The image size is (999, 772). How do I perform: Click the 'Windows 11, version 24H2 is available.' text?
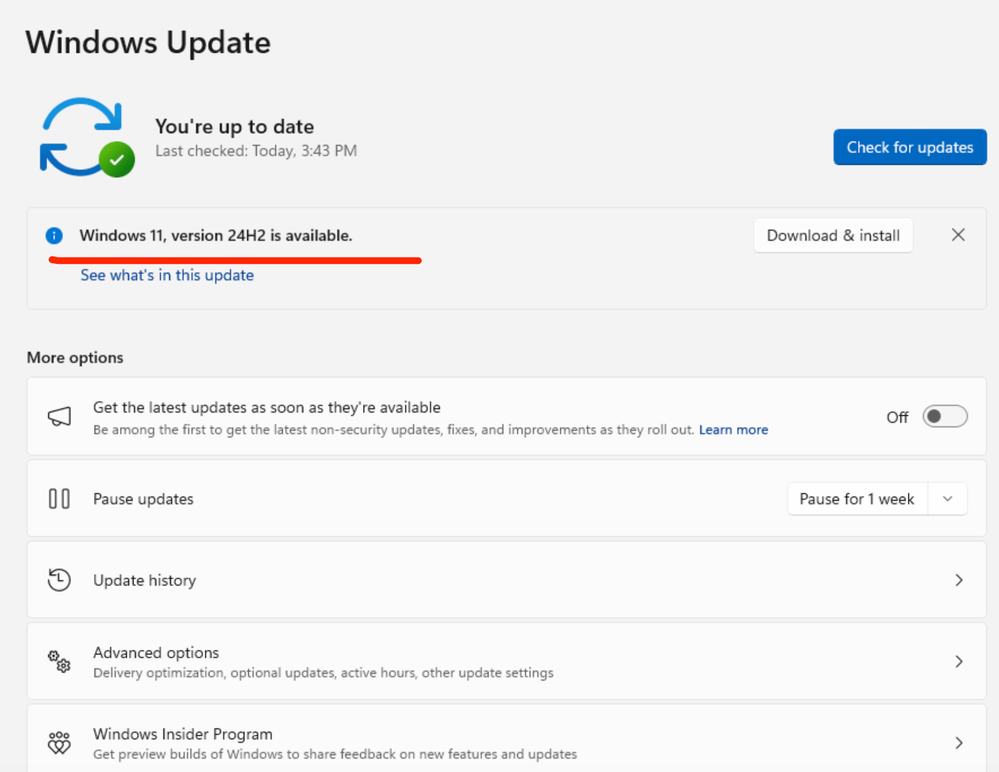click(x=216, y=236)
